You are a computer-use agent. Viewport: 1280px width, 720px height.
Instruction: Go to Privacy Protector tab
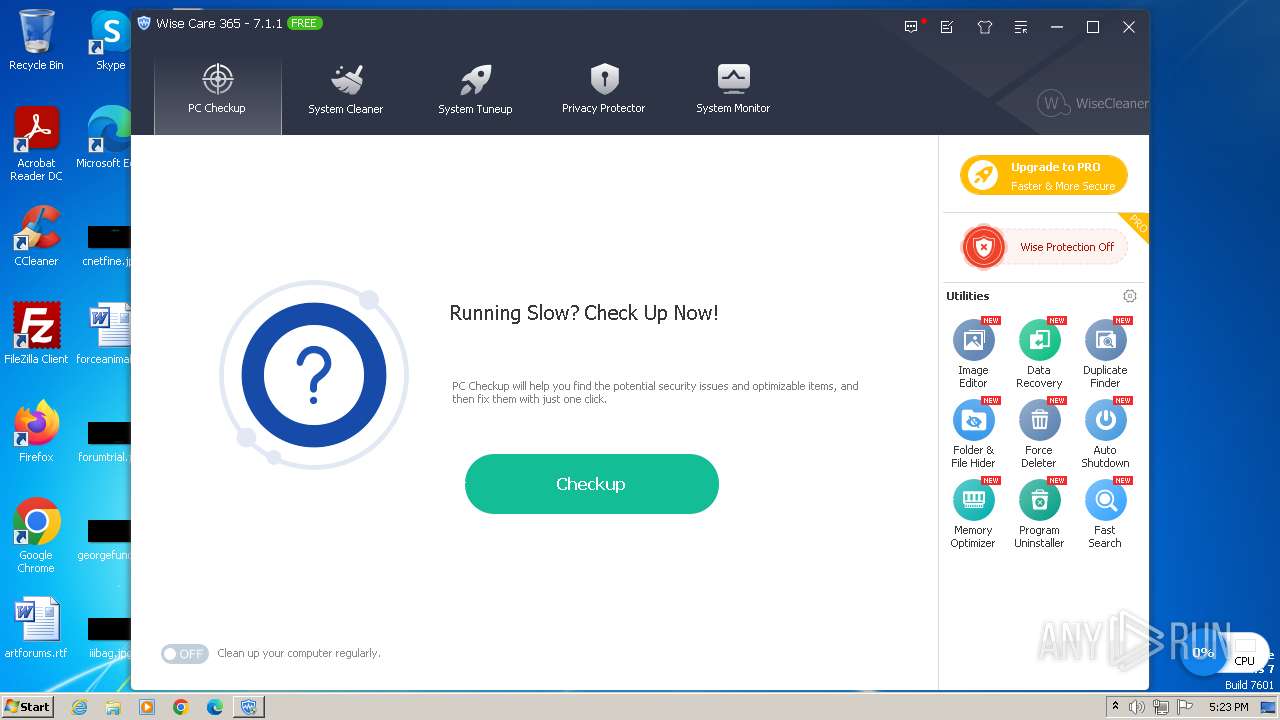click(x=604, y=90)
